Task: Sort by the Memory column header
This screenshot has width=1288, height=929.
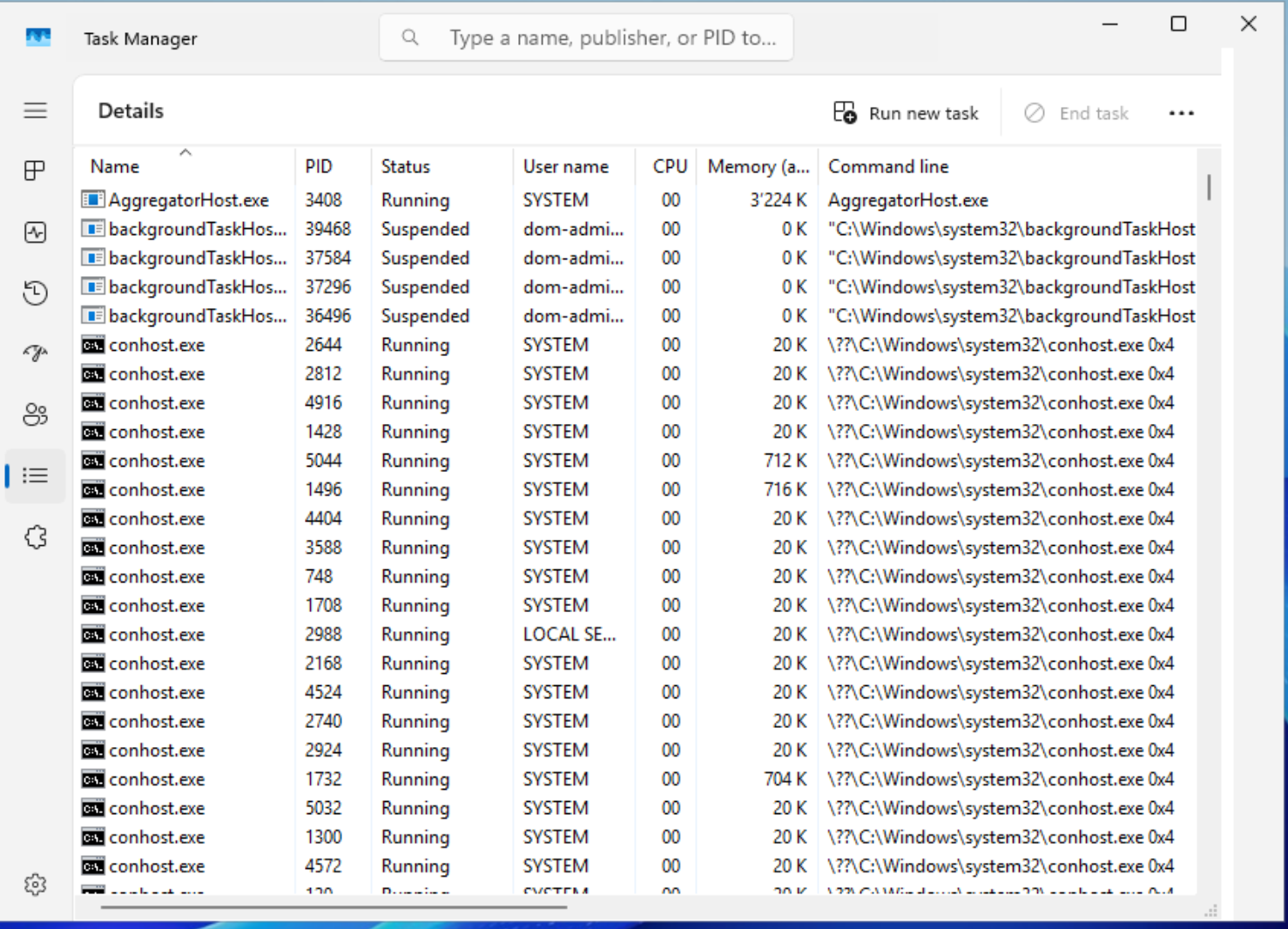Action: click(x=759, y=166)
